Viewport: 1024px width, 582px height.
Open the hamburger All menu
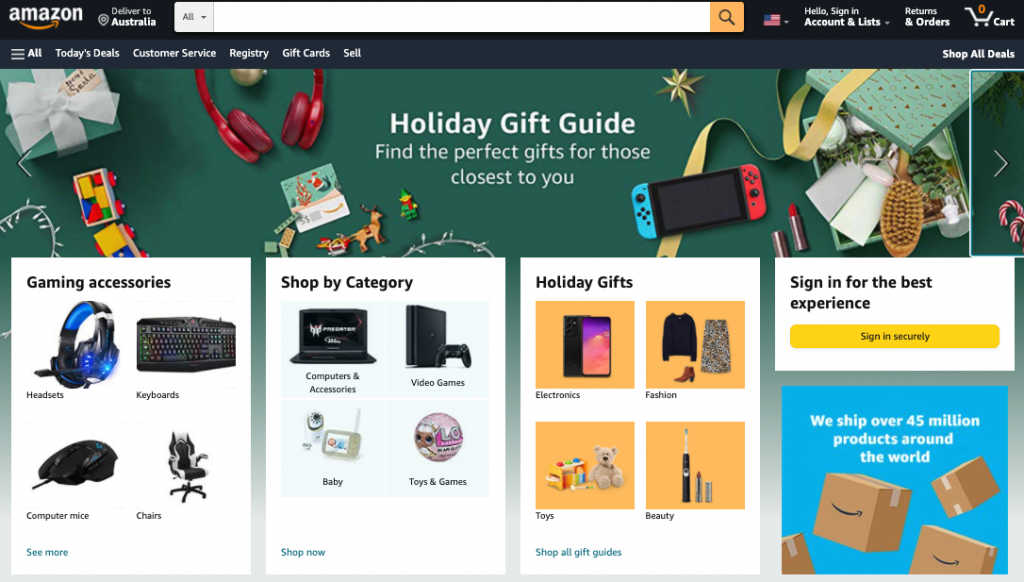(x=26, y=54)
